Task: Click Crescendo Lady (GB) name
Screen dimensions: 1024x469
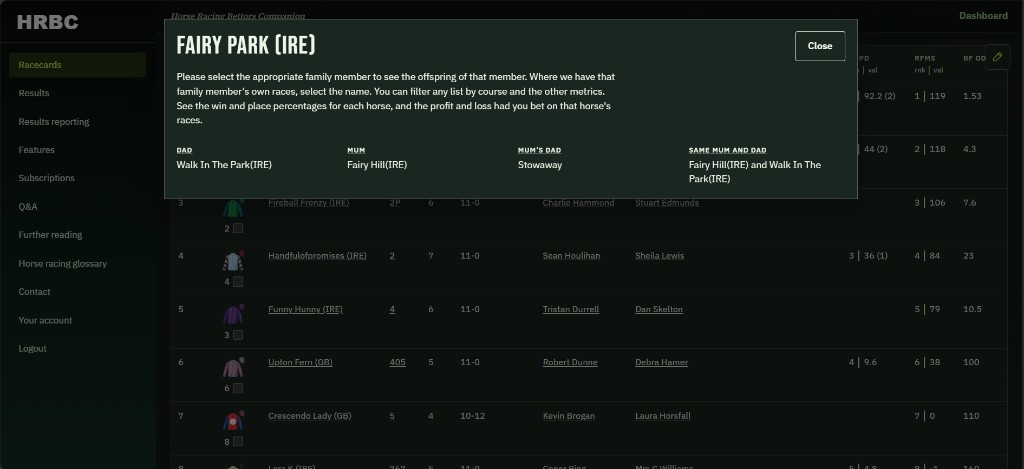Action: (310, 415)
